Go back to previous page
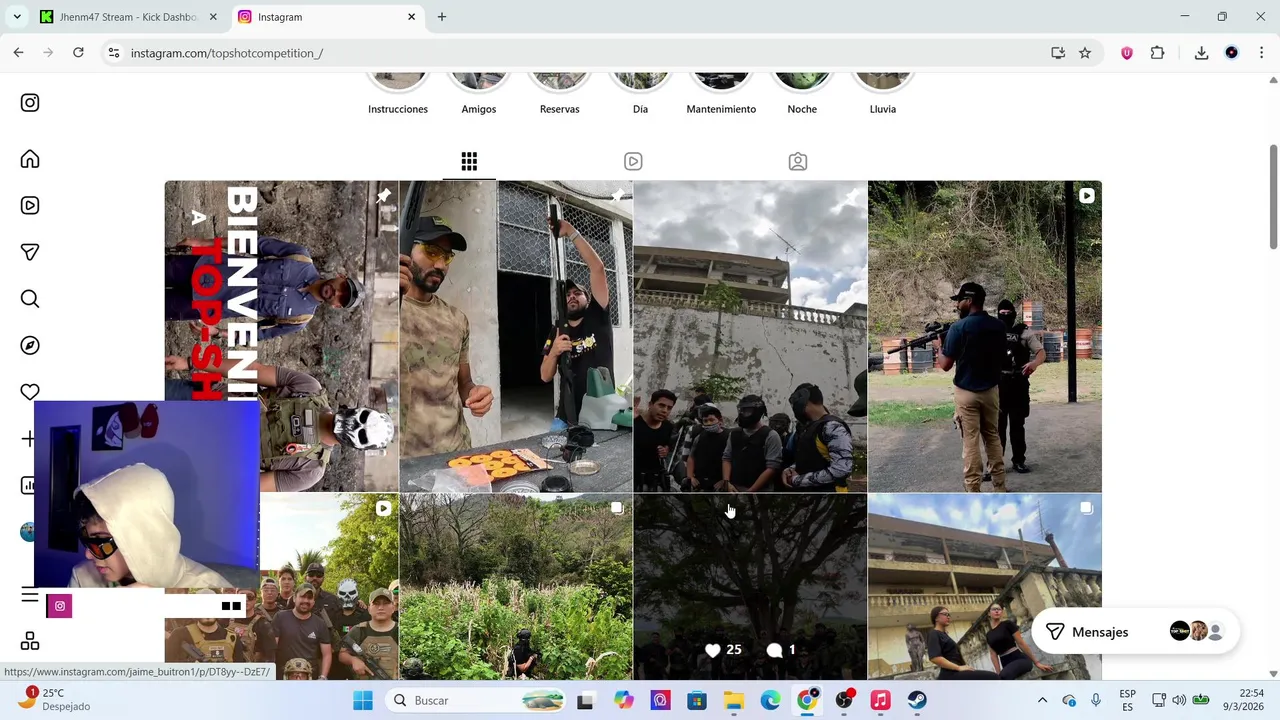Screen dimensions: 1280x720 (x=18, y=53)
